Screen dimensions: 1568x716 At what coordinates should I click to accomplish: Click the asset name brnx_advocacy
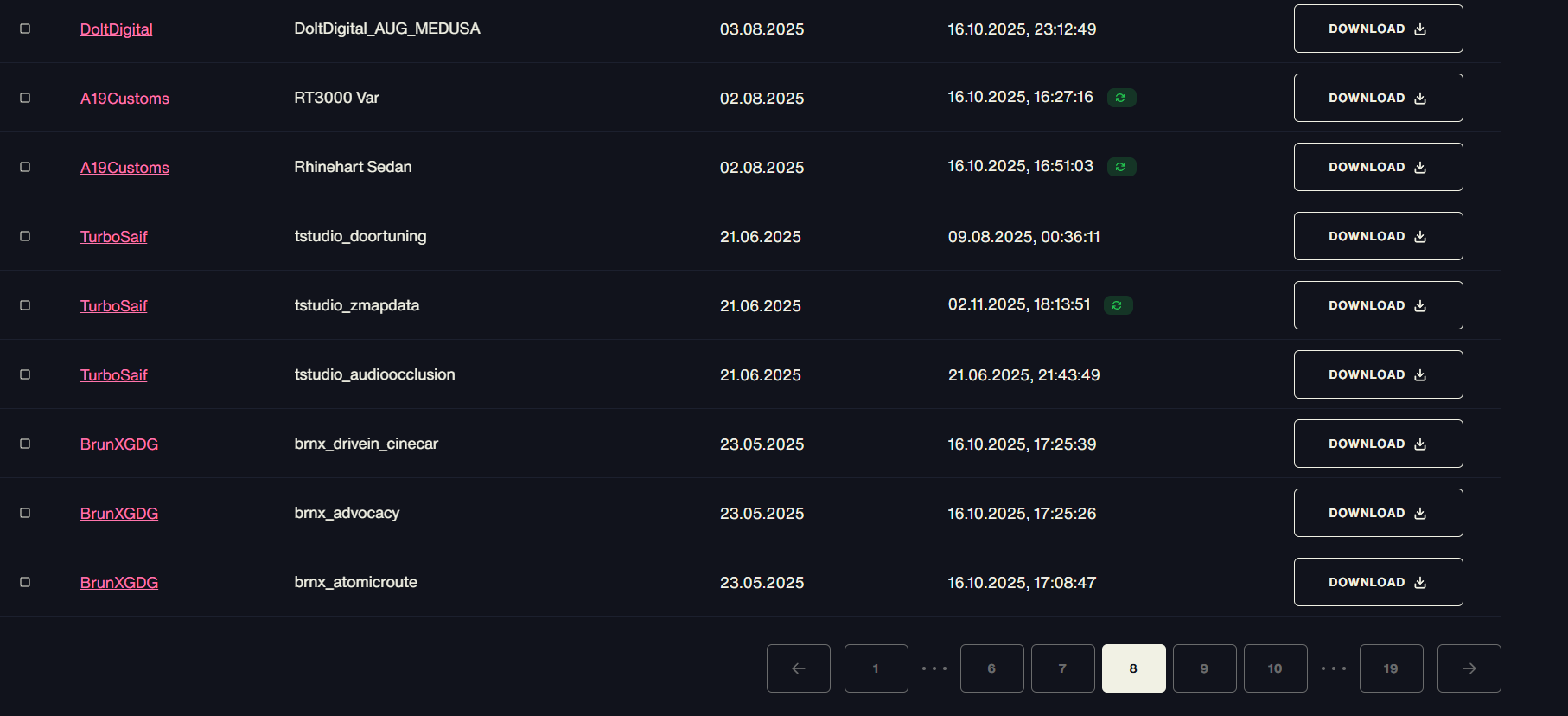[347, 513]
